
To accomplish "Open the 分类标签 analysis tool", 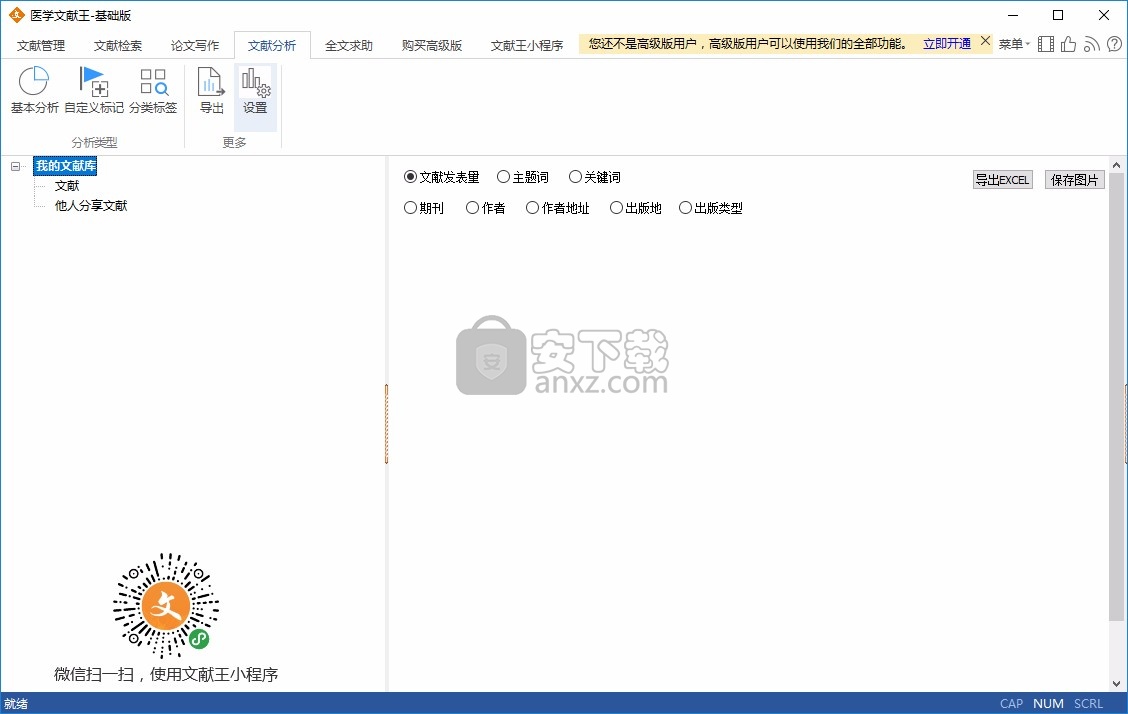I will (153, 90).
